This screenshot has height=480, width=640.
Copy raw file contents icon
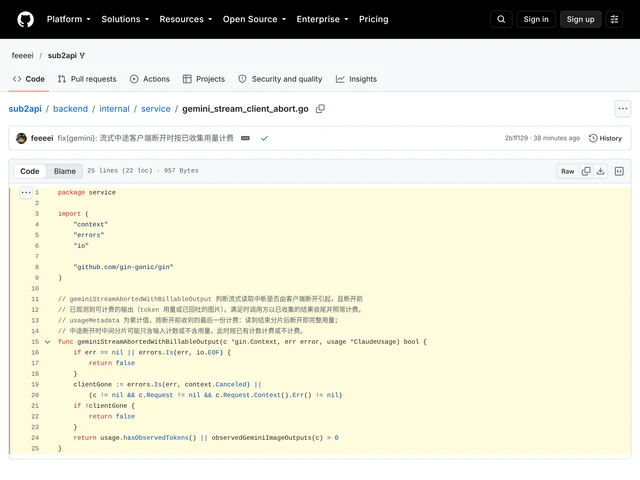click(586, 171)
